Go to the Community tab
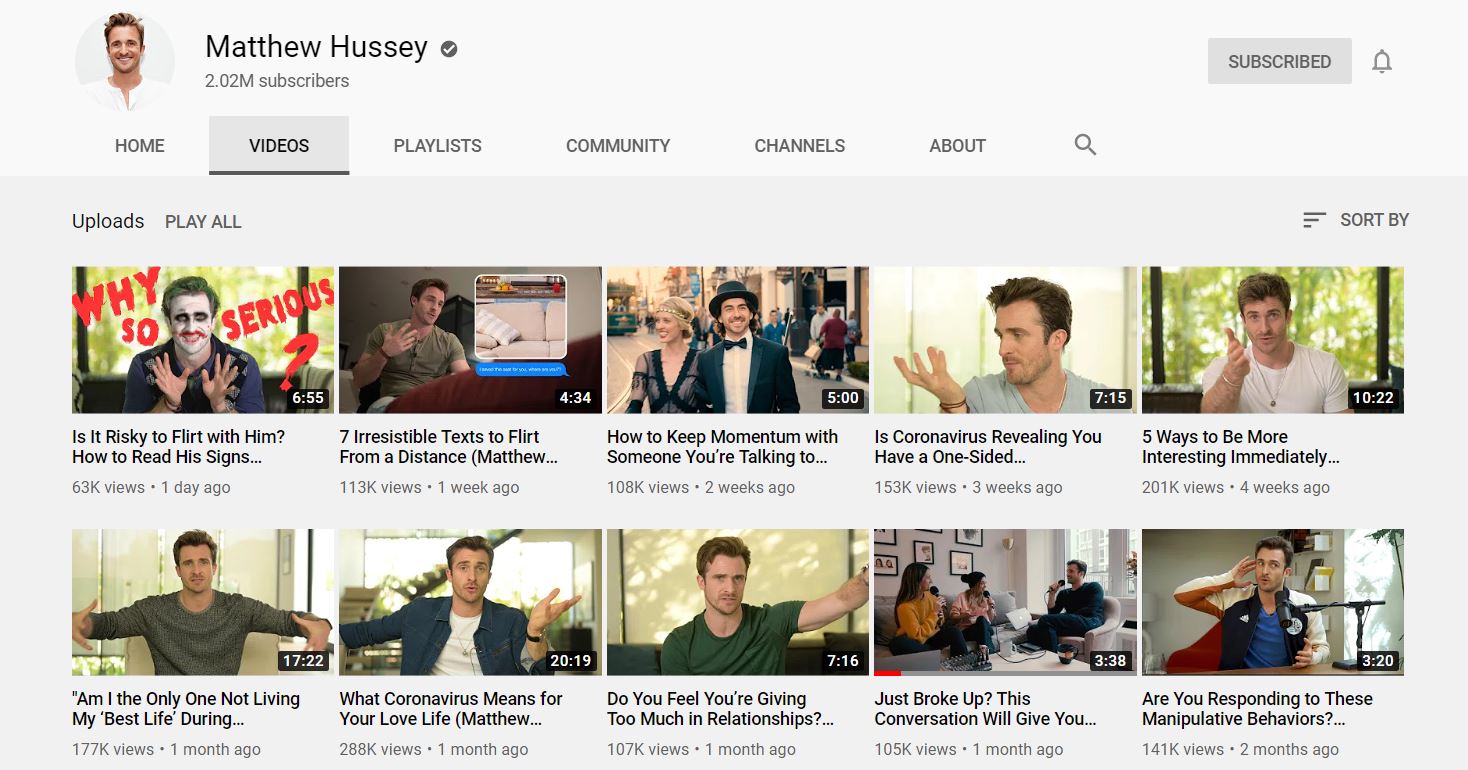Viewport: 1468px width, 770px height. [x=618, y=146]
